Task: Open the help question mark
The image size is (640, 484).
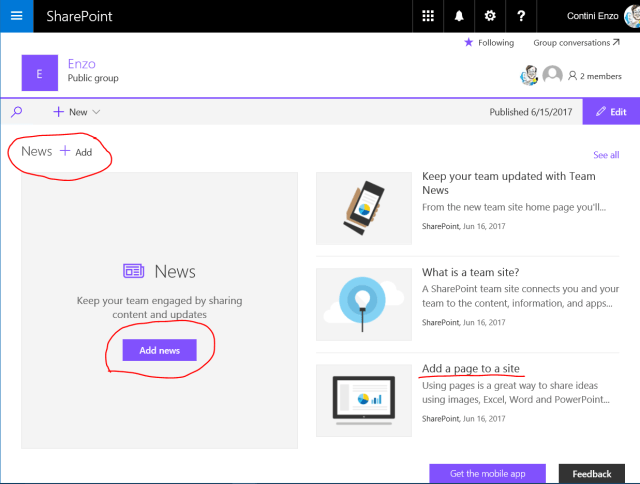Action: 521,16
